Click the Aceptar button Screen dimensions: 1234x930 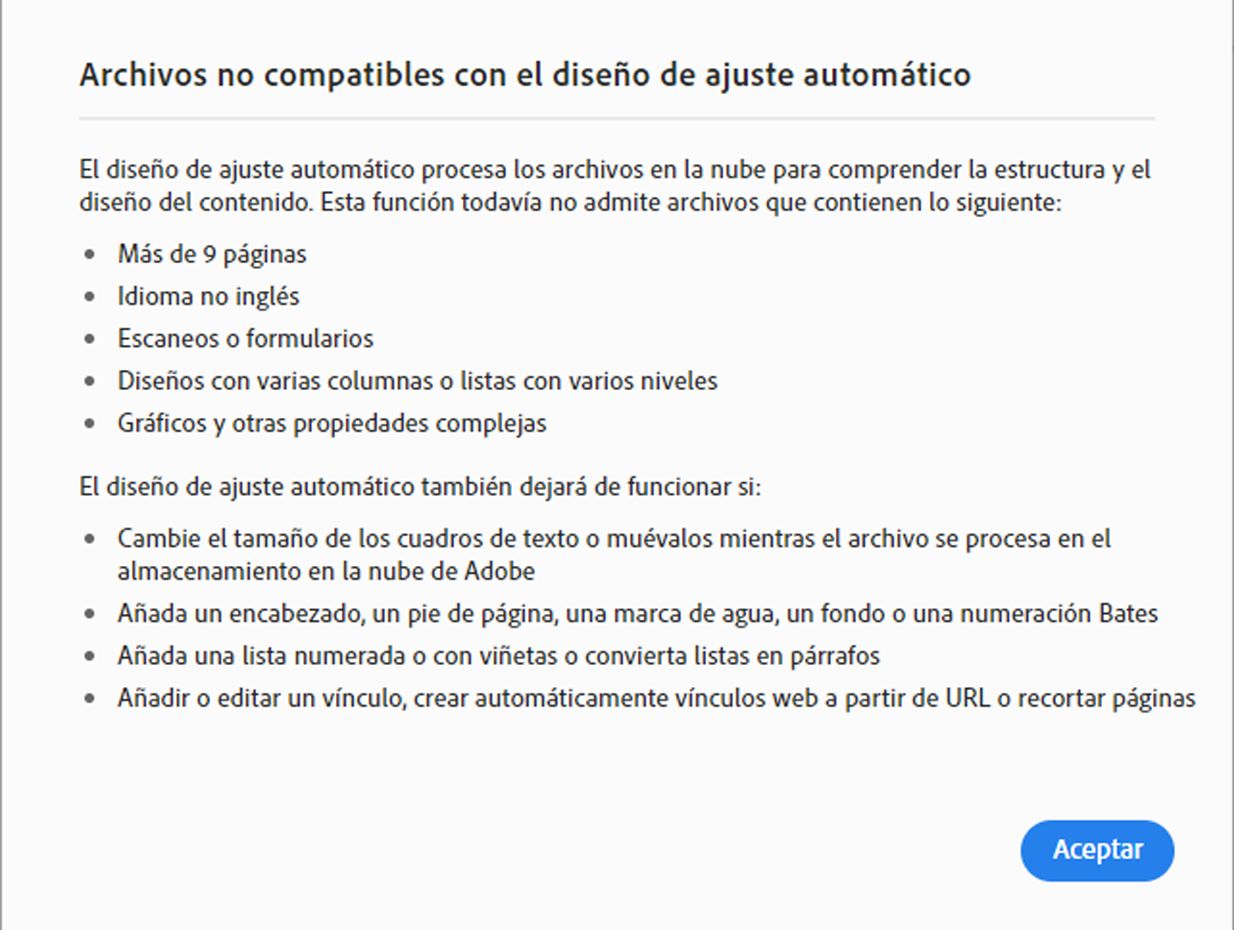click(x=1096, y=850)
